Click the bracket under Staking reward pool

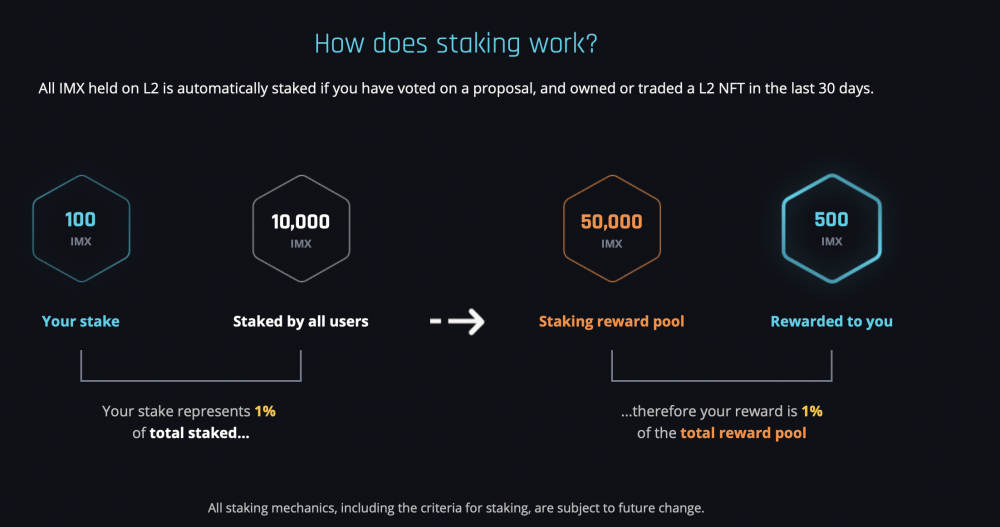pos(721,366)
